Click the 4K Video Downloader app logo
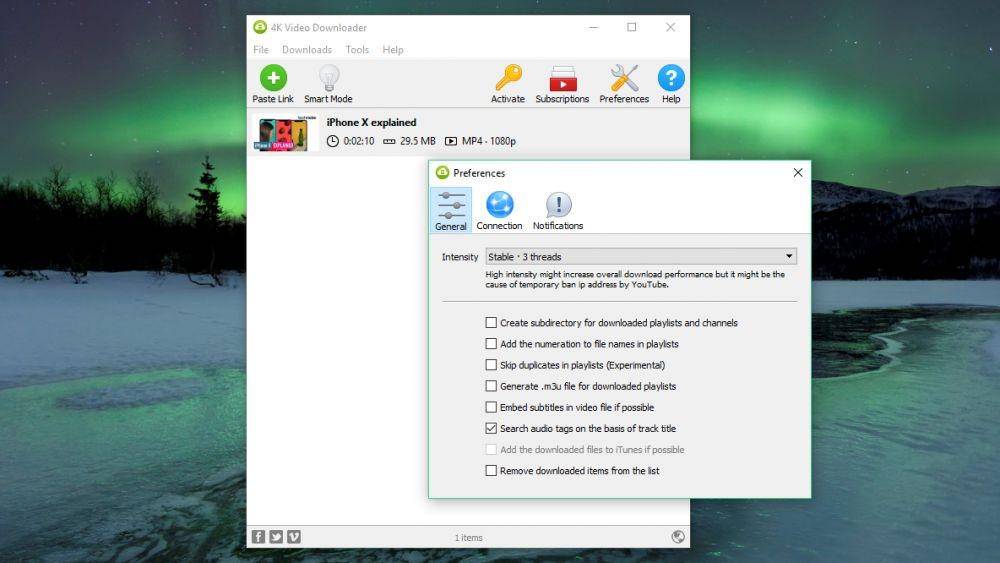Viewport: 1000px width, 563px height. (x=260, y=27)
